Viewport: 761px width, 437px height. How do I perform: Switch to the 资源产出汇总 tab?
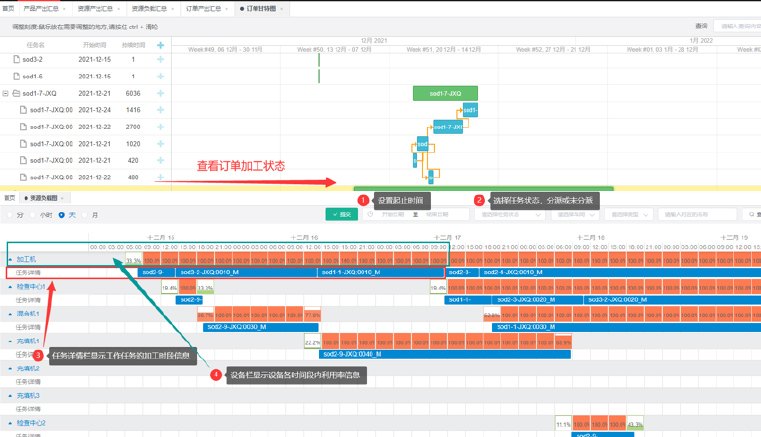[x=99, y=8]
